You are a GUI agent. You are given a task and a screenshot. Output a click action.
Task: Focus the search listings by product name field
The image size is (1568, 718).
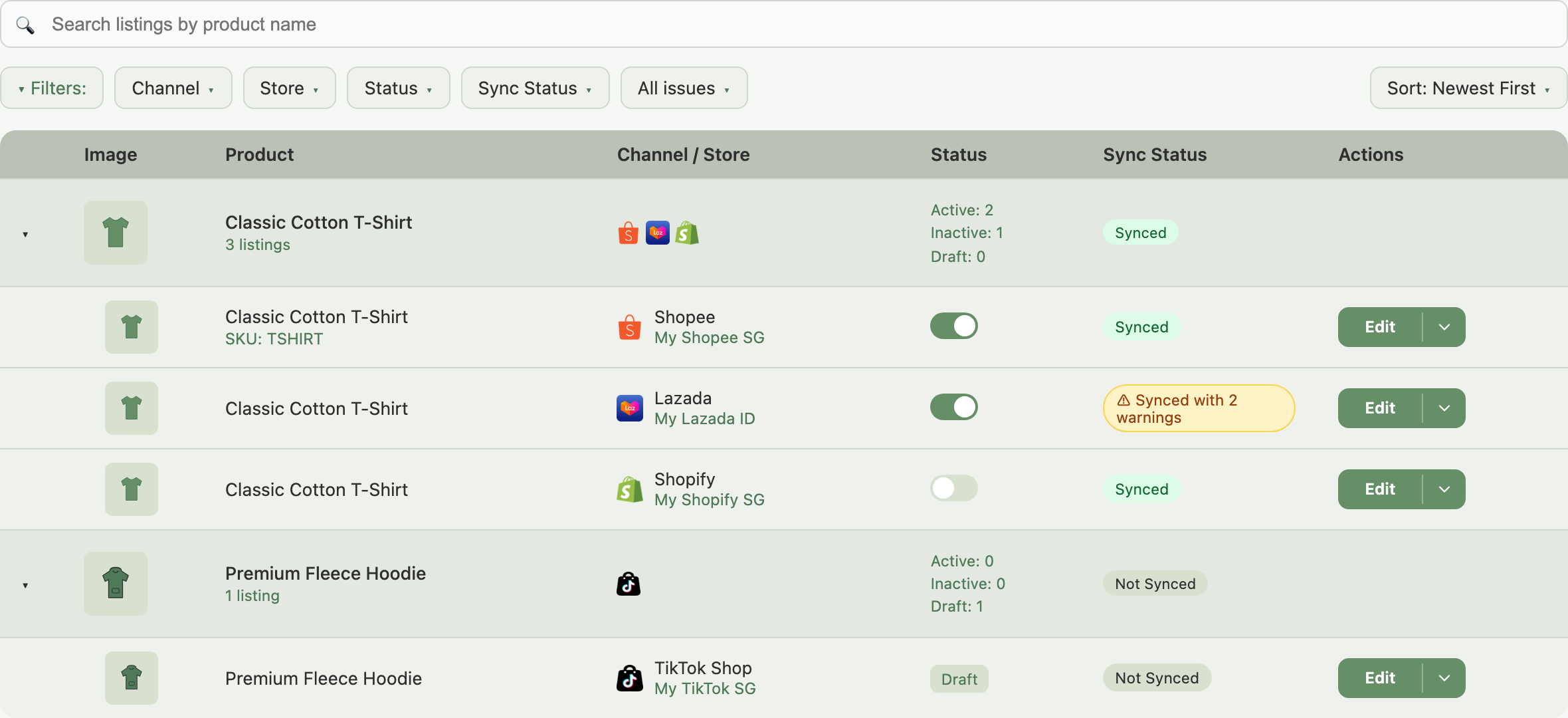click(784, 25)
